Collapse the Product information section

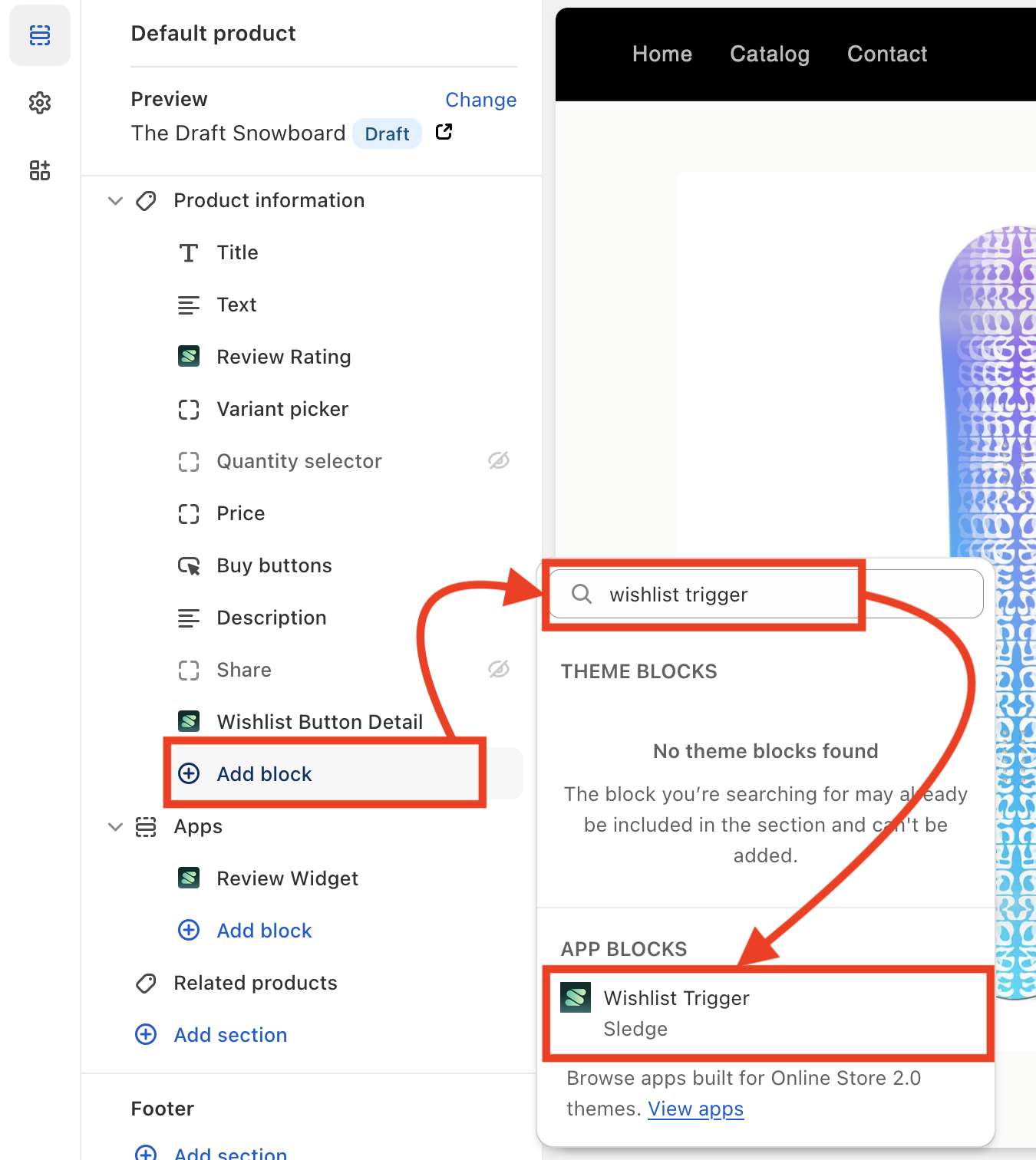(115, 201)
